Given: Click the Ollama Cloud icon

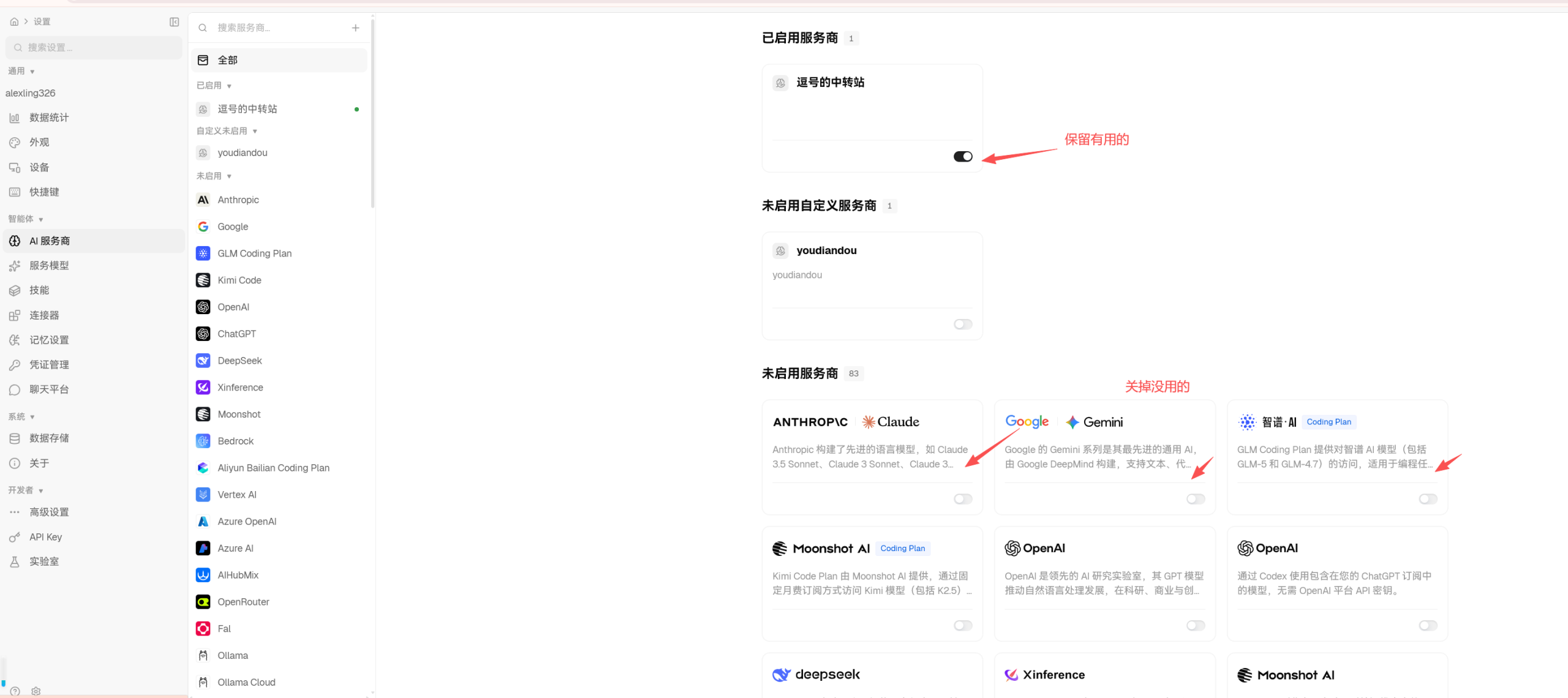Looking at the screenshot, I should tap(203, 682).
